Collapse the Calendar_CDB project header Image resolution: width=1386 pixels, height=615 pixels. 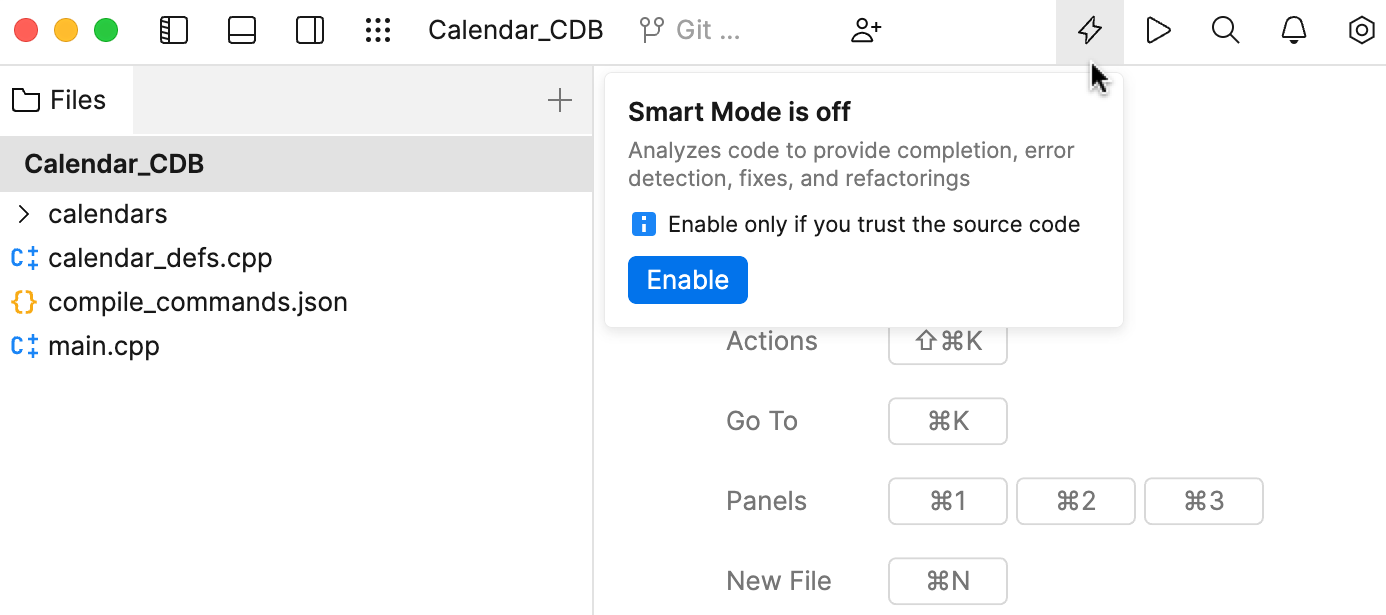click(113, 163)
